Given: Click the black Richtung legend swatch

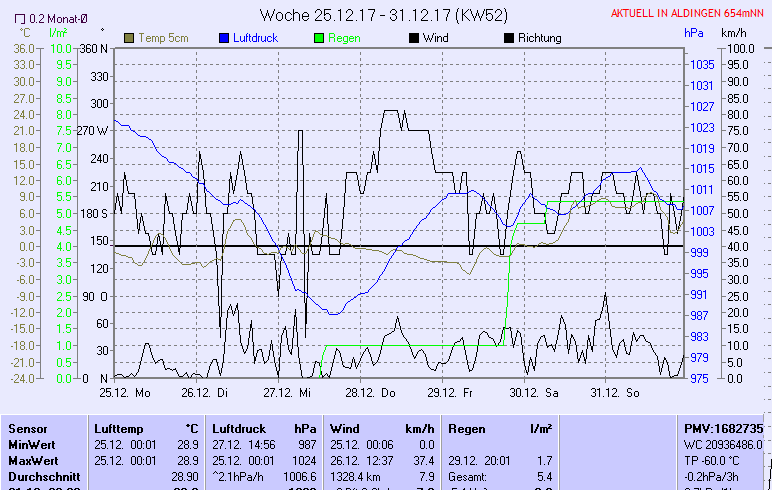Looking at the screenshot, I should coord(509,38).
